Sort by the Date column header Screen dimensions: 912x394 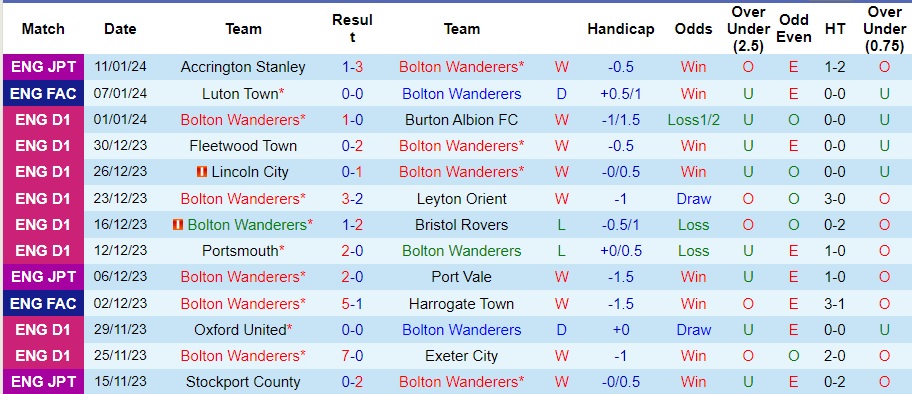click(120, 29)
